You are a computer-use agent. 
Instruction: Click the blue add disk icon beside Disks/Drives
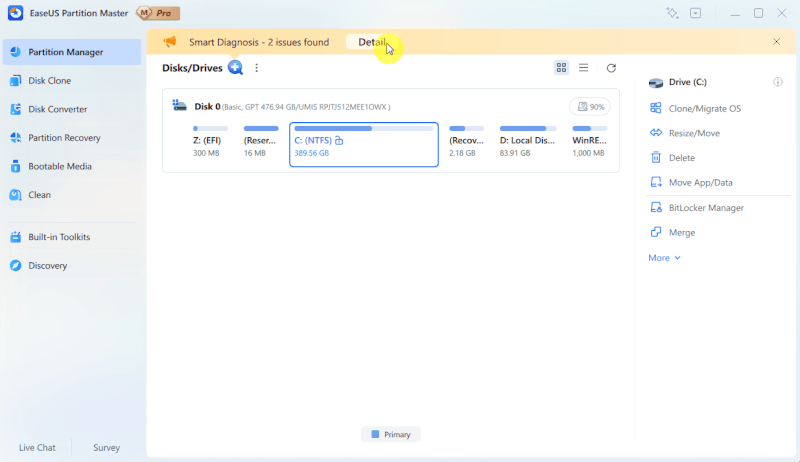[x=235, y=67]
